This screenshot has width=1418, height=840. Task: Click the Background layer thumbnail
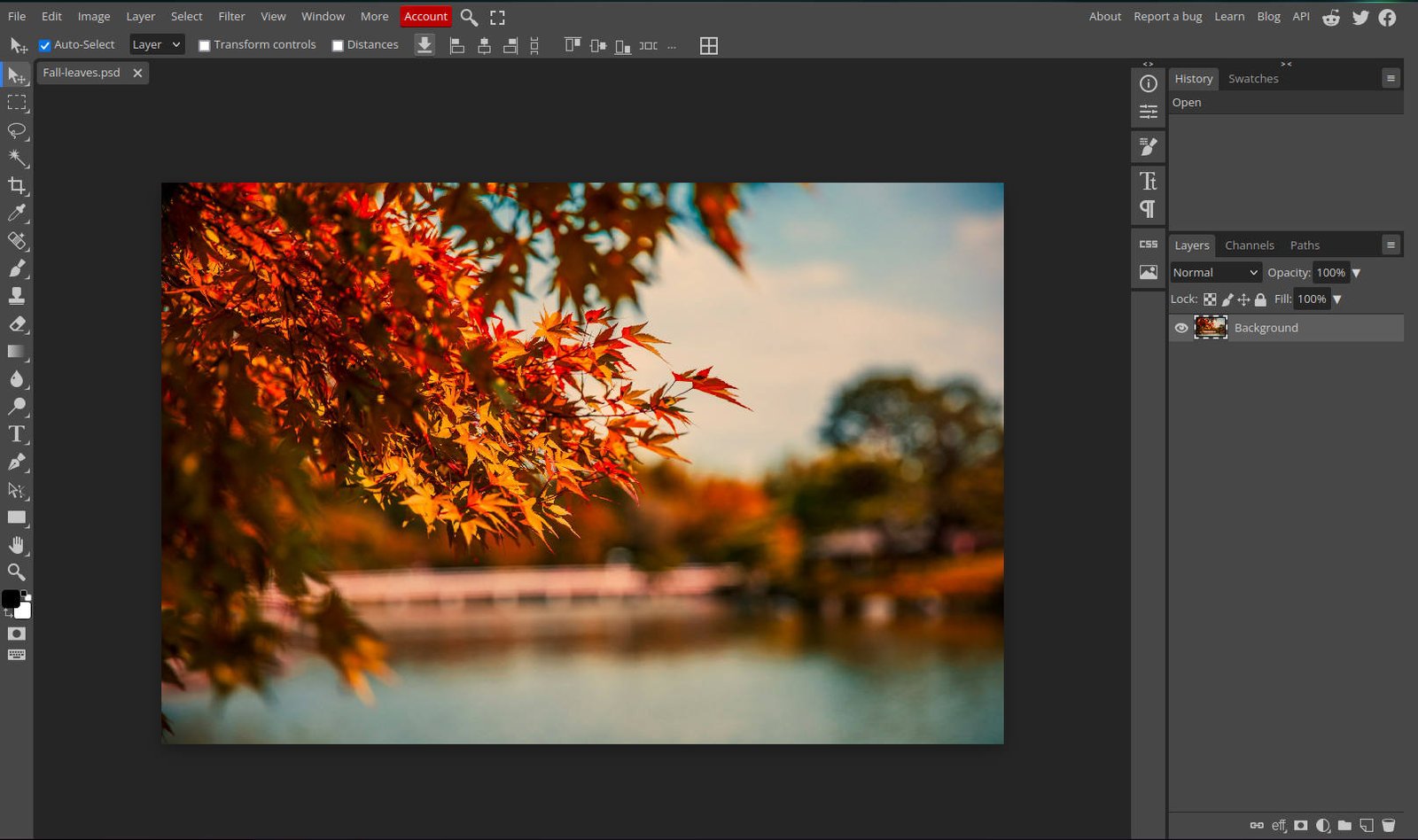point(1211,328)
